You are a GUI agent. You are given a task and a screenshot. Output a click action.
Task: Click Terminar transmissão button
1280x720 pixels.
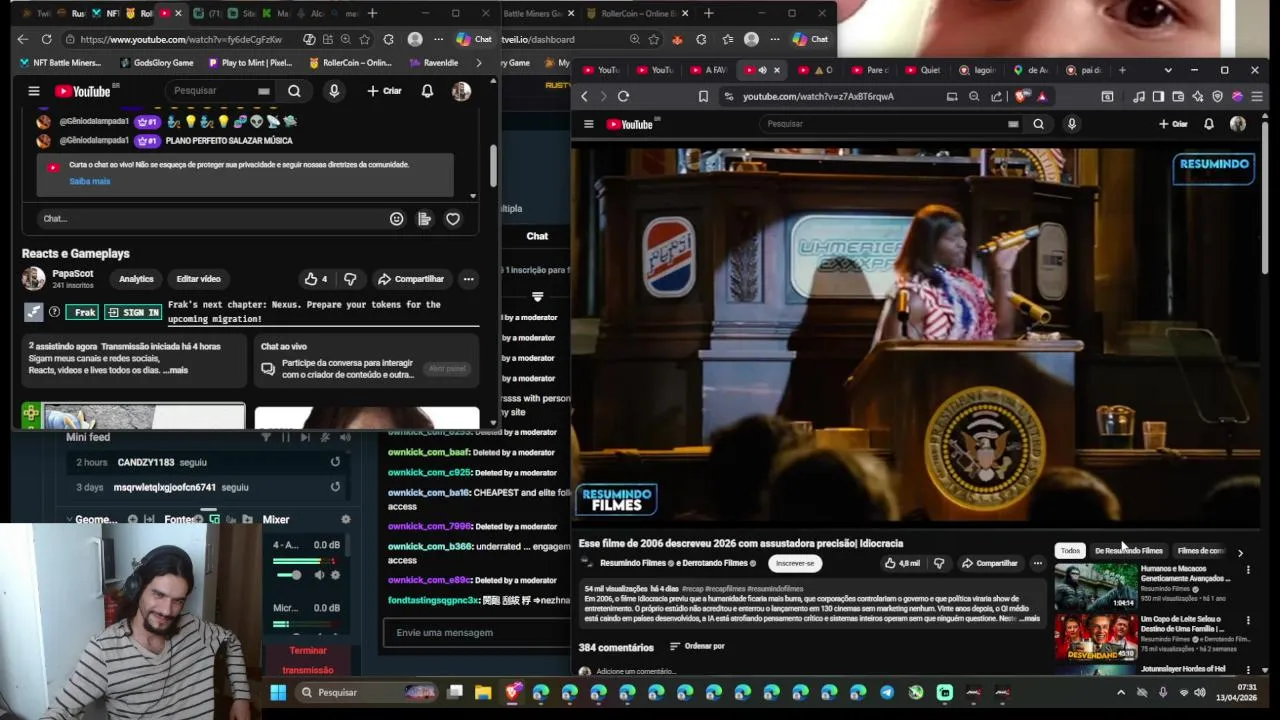[308, 660]
